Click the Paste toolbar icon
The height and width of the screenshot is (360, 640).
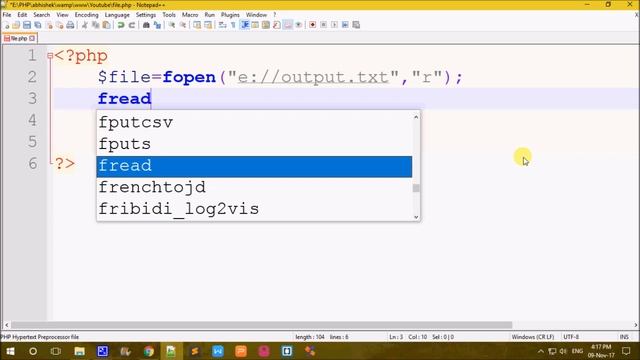tap(106, 25)
